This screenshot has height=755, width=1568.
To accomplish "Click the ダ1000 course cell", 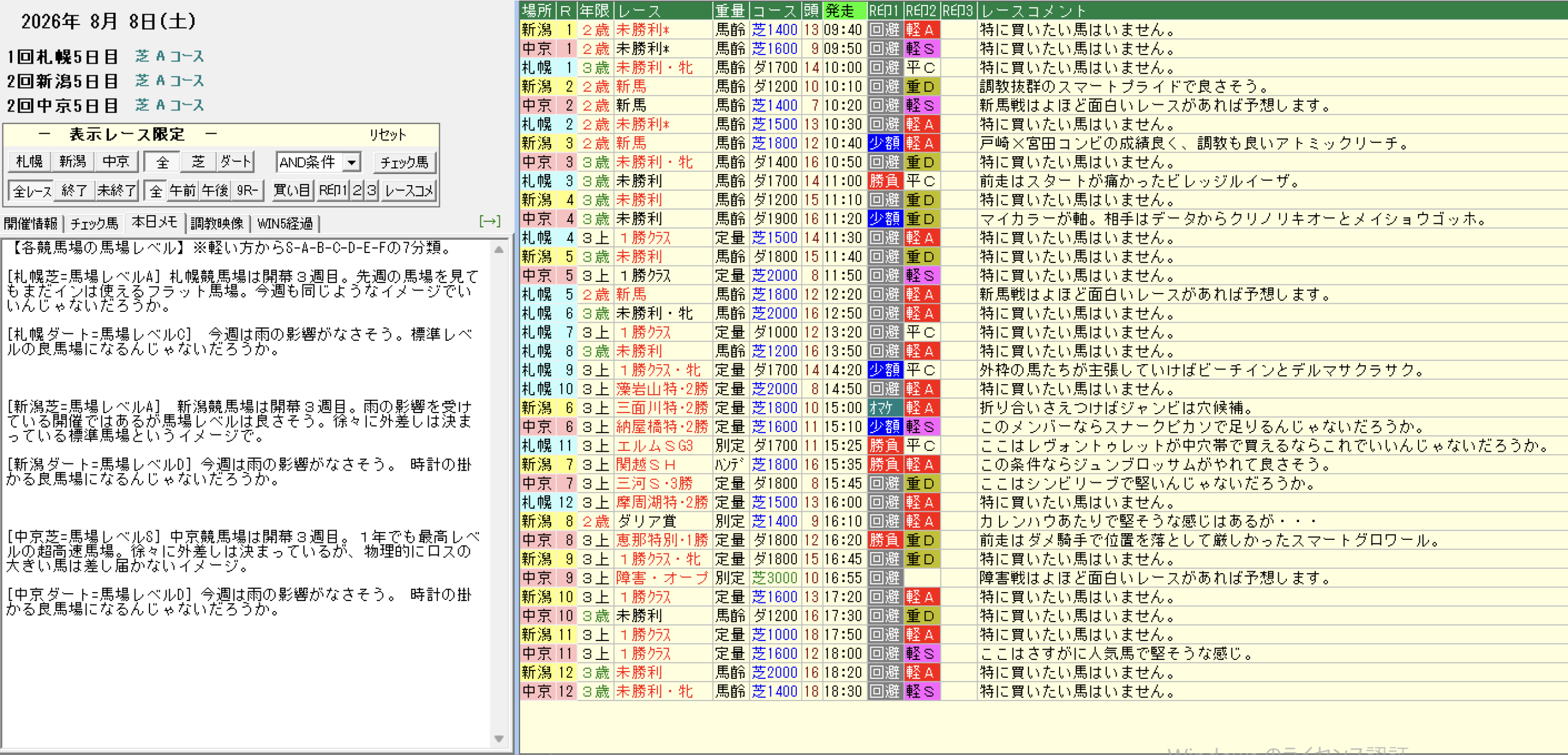I will 775,332.
